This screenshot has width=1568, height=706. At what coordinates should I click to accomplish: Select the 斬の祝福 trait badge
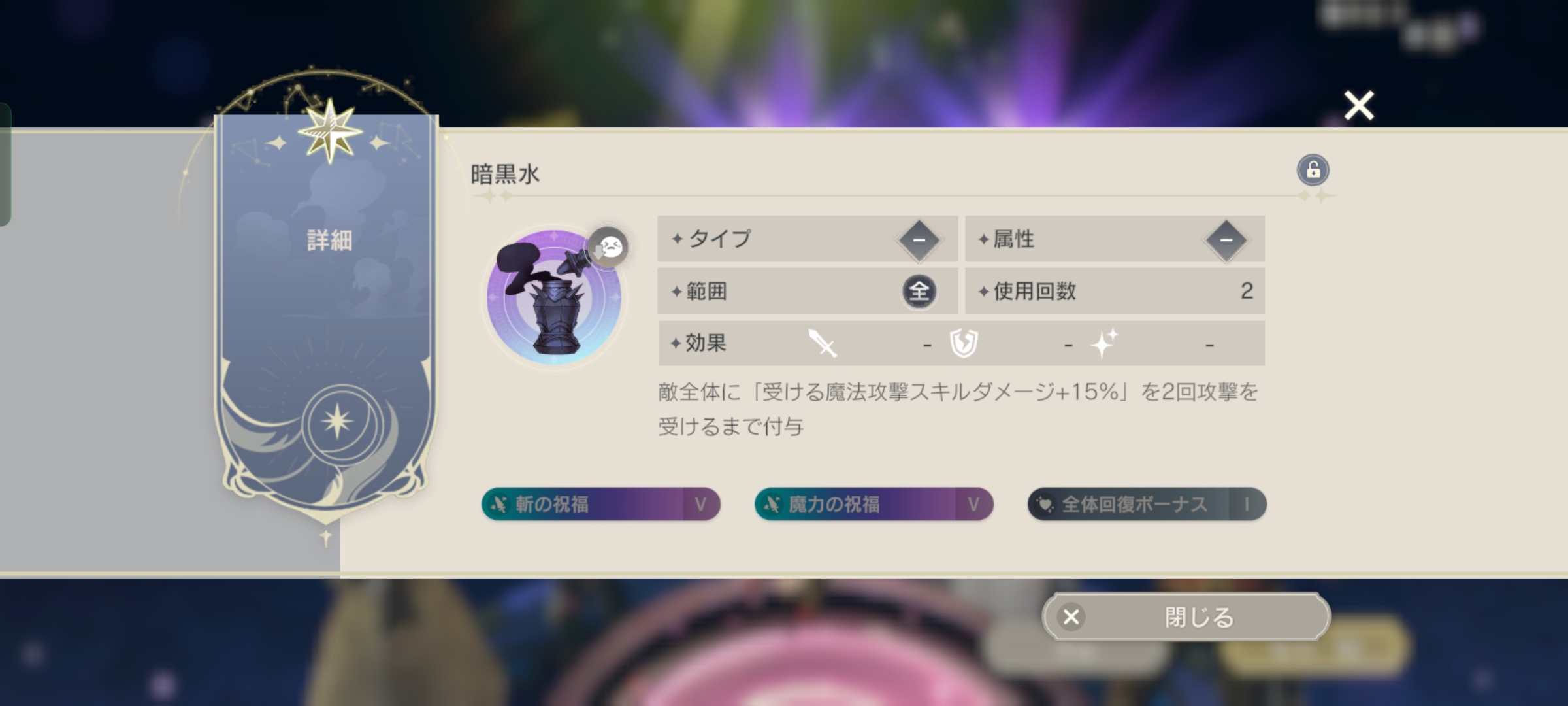[600, 504]
